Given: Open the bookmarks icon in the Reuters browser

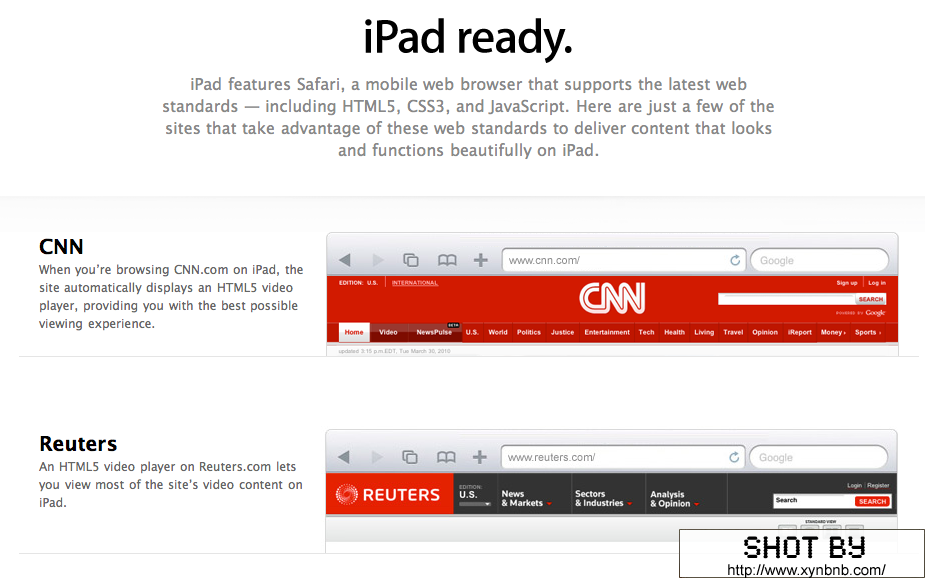Looking at the screenshot, I should (446, 457).
